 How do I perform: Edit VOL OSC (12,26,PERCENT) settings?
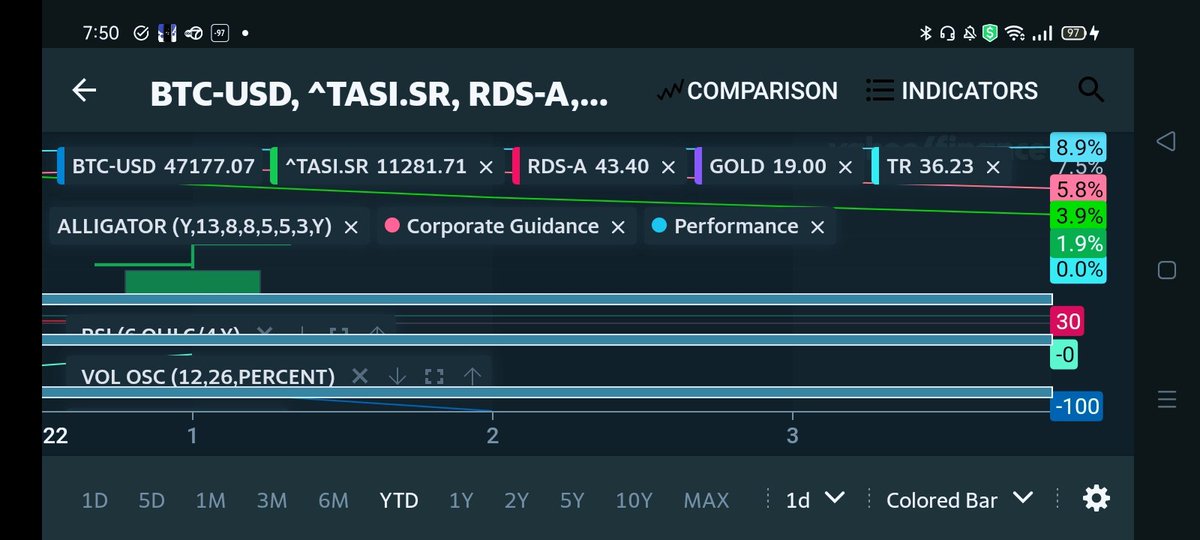point(208,377)
